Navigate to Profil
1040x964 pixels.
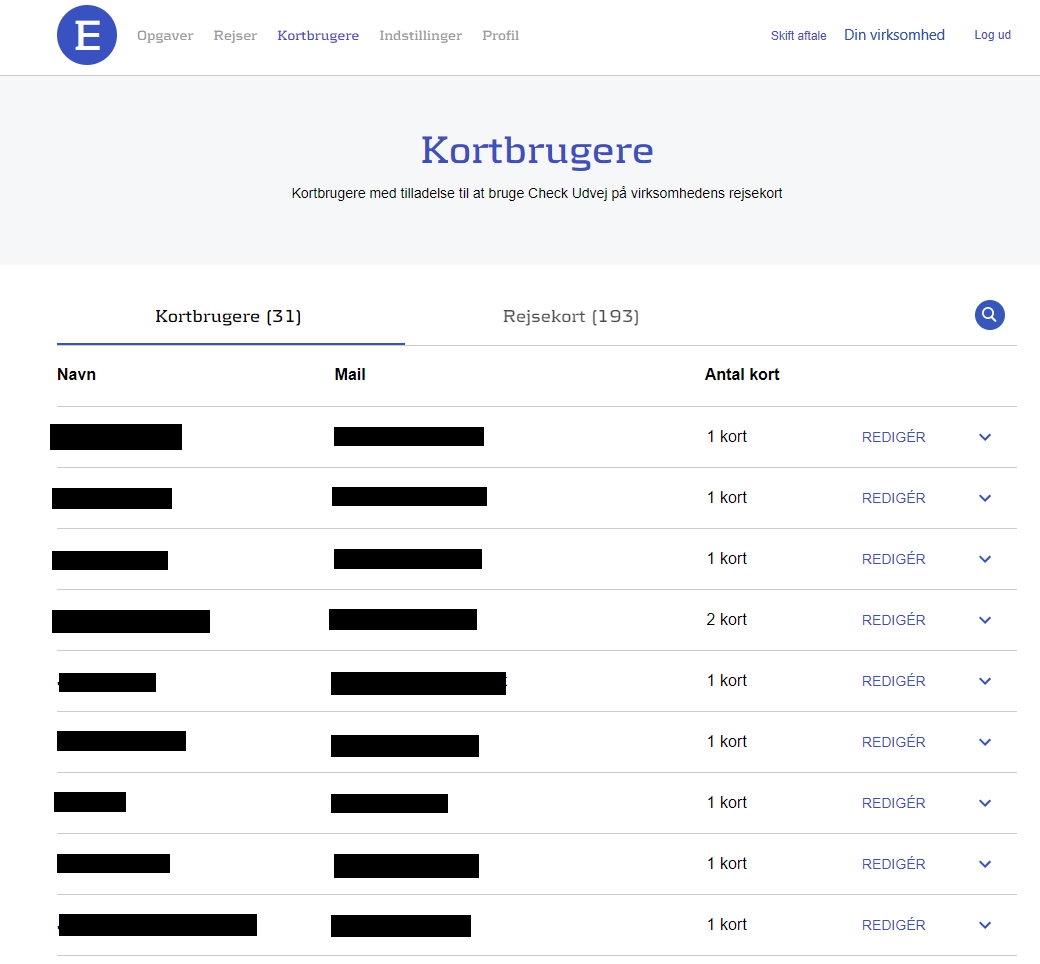(x=500, y=36)
